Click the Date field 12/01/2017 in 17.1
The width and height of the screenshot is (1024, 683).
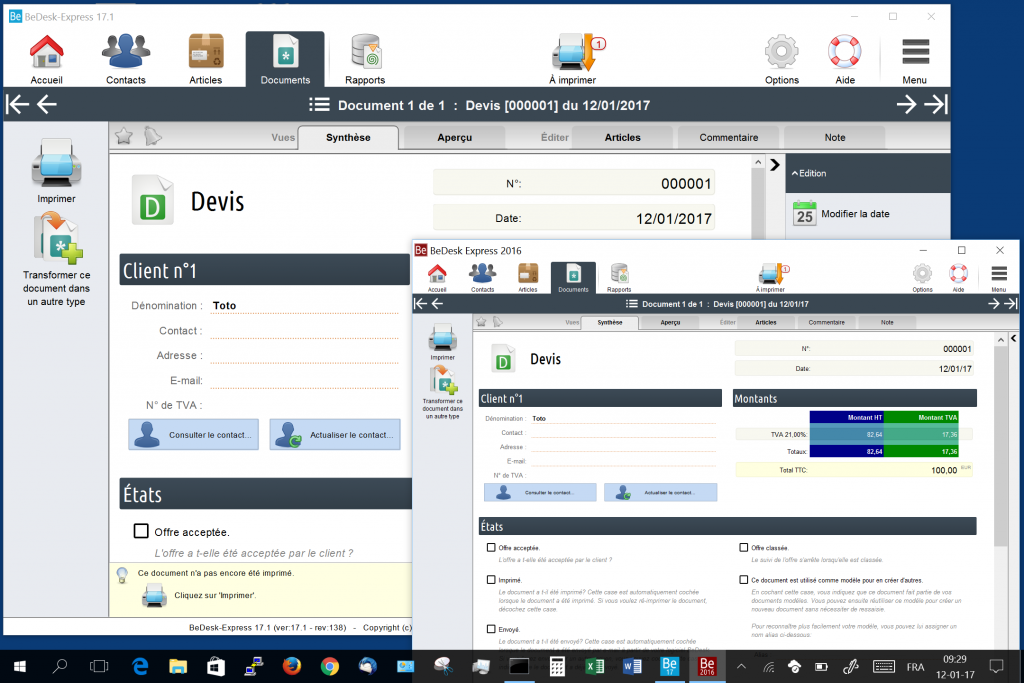pos(574,218)
